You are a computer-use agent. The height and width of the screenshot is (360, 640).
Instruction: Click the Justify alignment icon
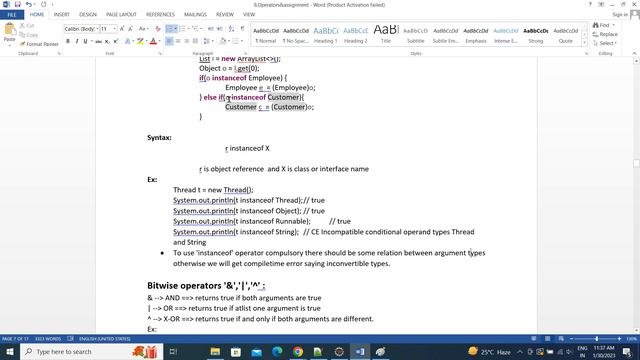pyautogui.click(x=195, y=41)
